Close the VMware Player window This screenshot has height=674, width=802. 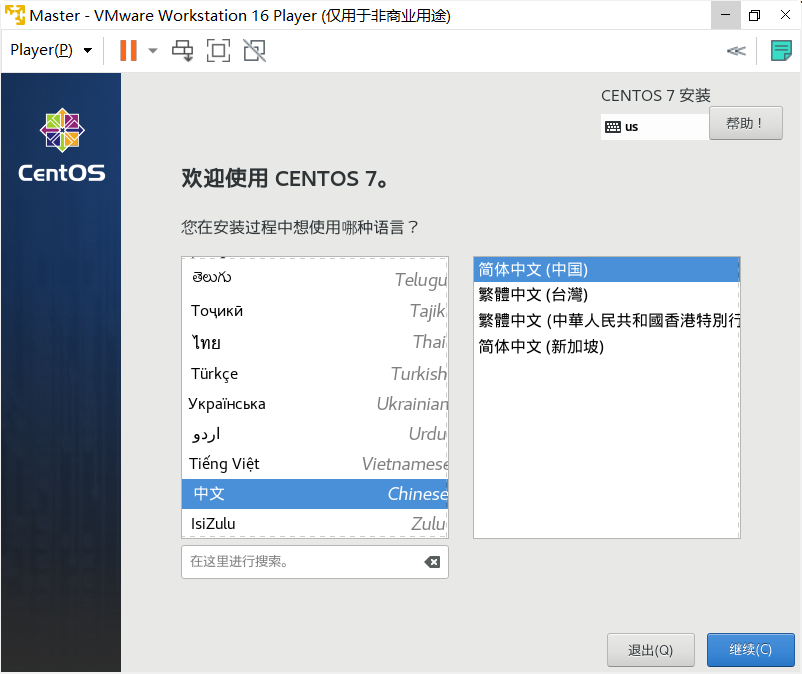785,15
